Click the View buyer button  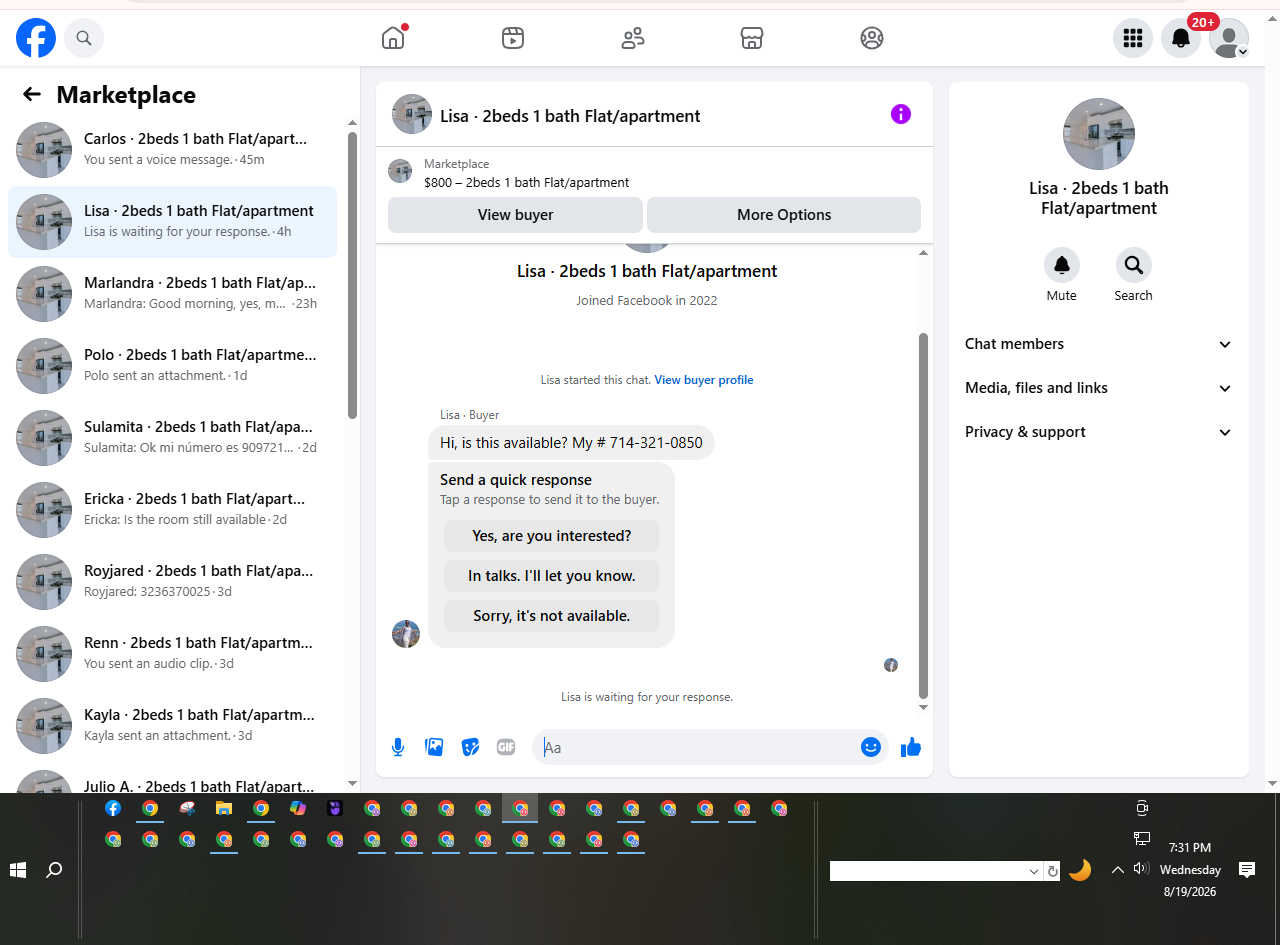pyautogui.click(x=515, y=215)
